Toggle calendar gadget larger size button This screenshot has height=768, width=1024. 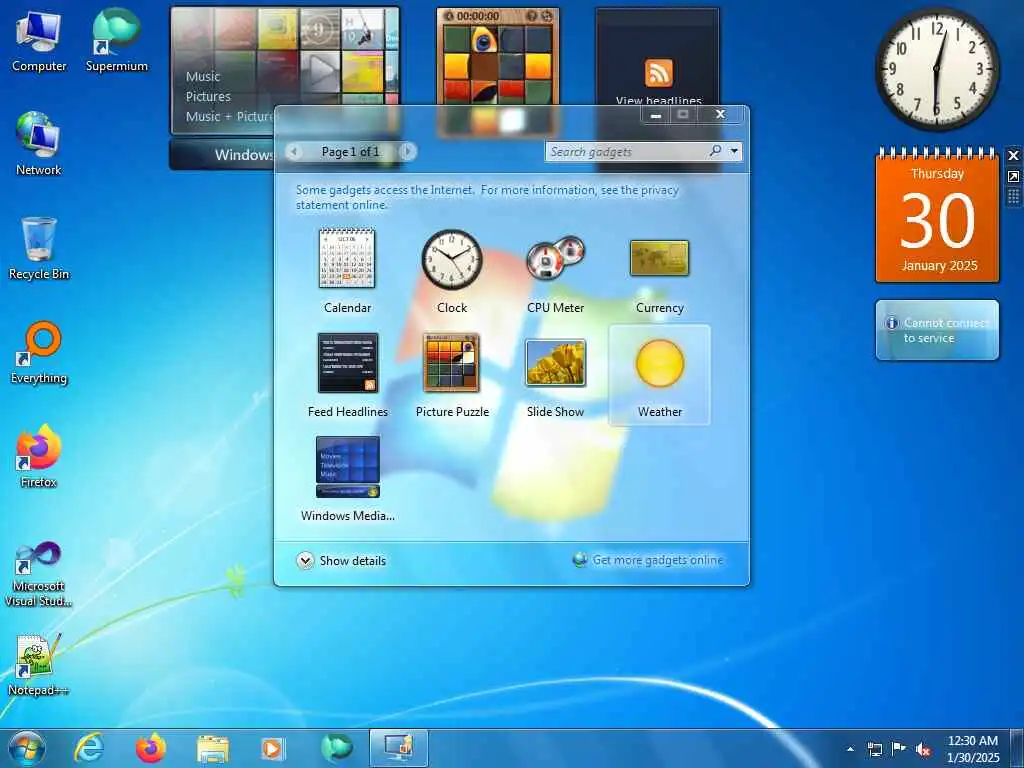1013,176
